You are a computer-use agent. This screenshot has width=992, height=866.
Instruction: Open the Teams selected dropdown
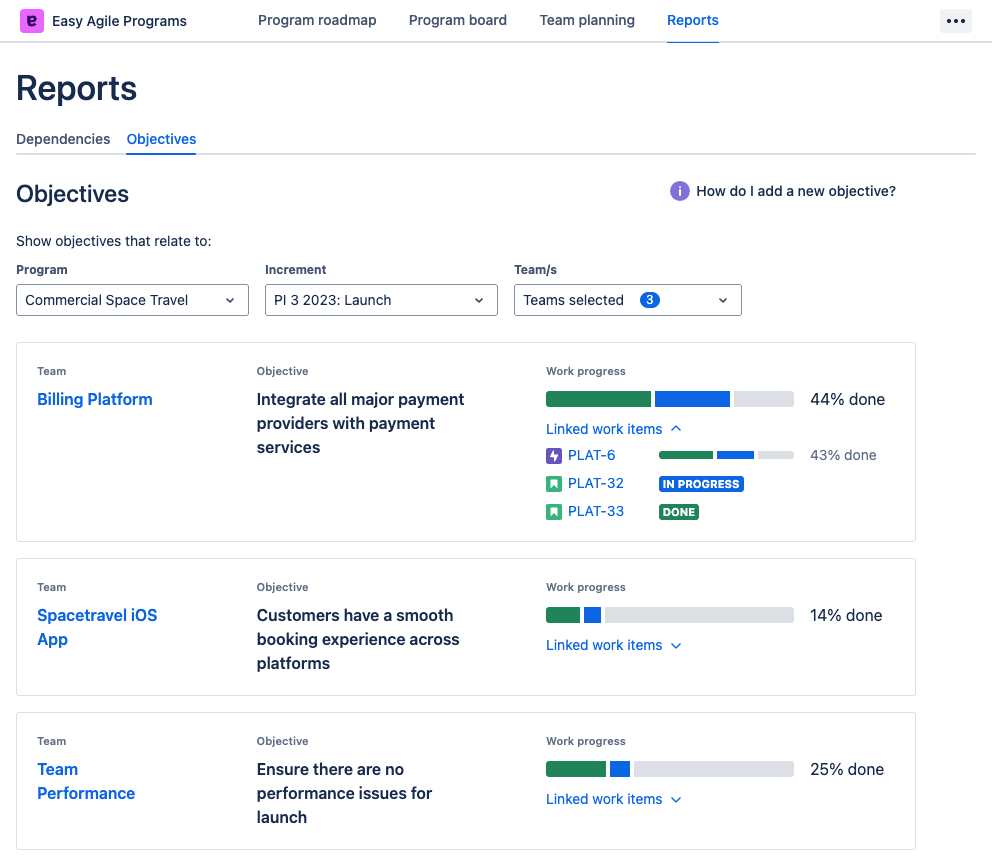click(x=627, y=300)
